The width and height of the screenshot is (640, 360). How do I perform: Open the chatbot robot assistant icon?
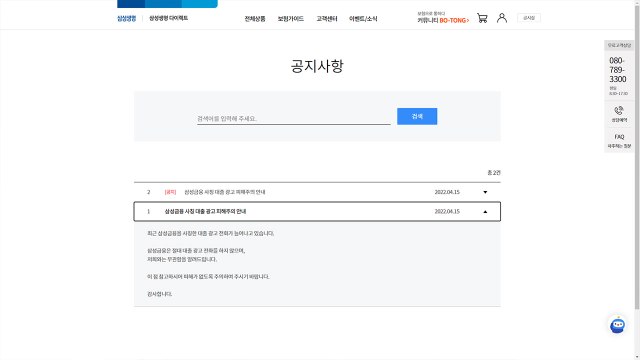tap(617, 325)
